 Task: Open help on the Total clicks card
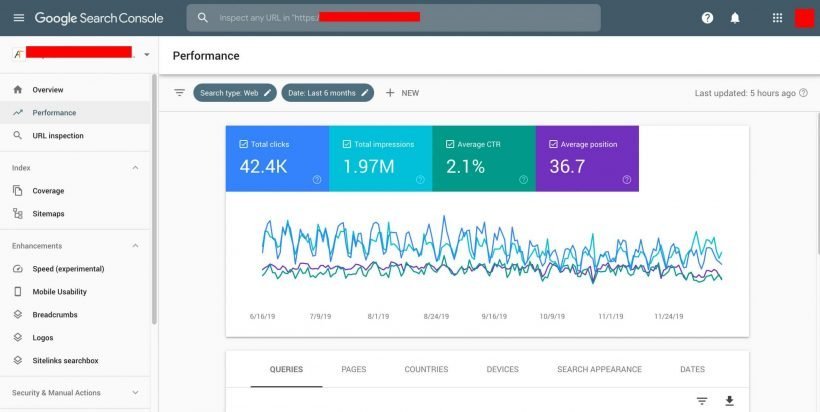[x=317, y=179]
